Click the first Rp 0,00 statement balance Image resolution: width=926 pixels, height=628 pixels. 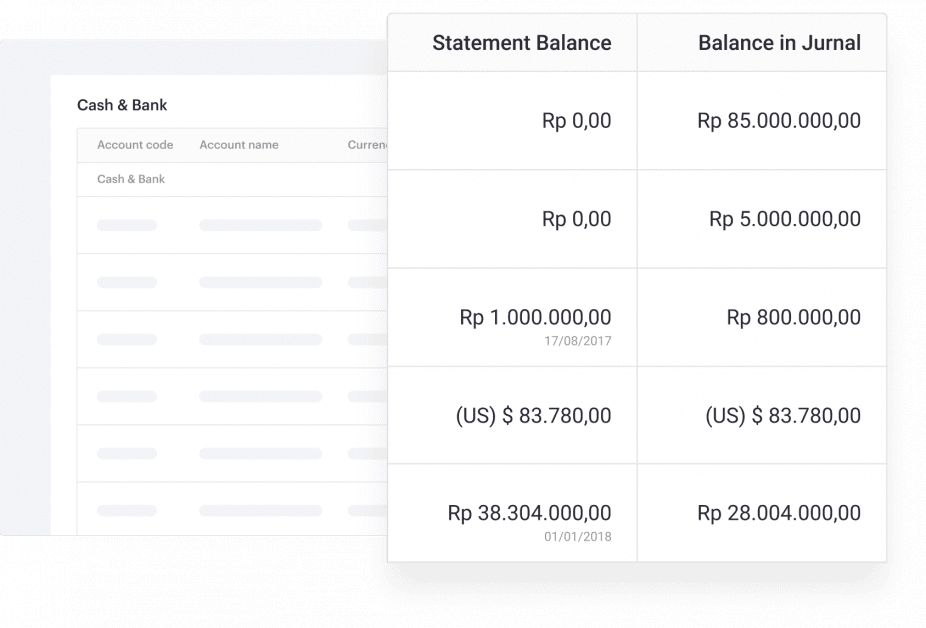click(x=576, y=121)
